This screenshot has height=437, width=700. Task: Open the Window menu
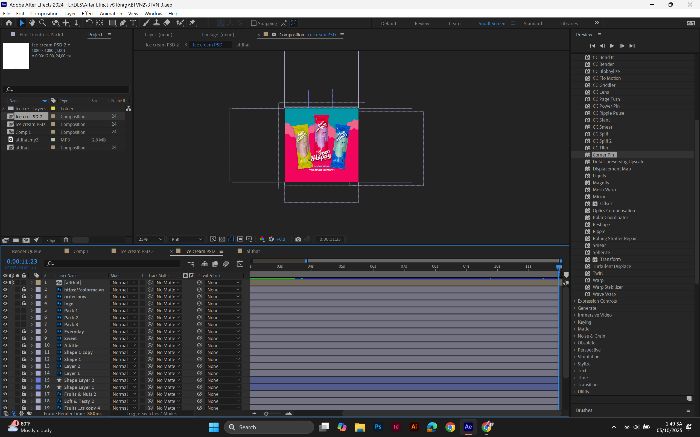click(x=153, y=14)
